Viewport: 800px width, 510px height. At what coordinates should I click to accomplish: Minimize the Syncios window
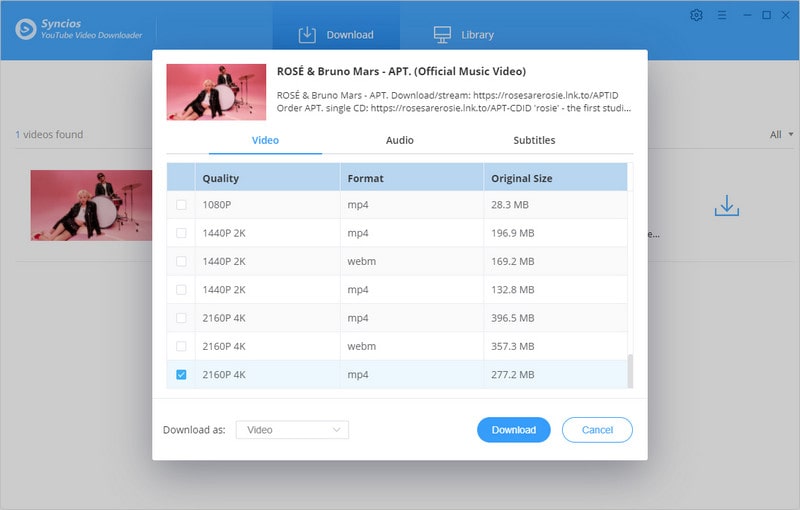click(747, 15)
